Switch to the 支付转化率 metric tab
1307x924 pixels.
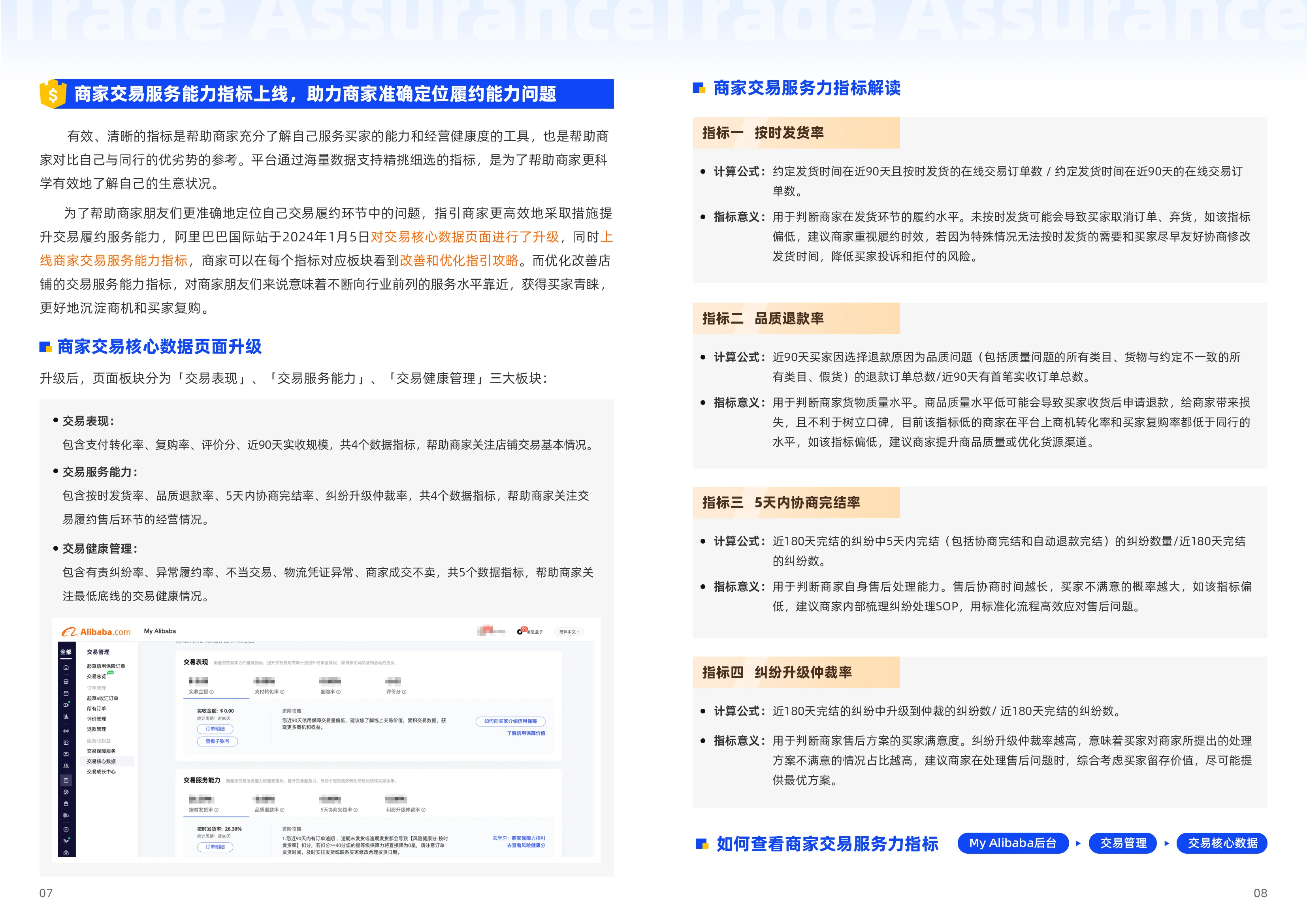pos(269,686)
